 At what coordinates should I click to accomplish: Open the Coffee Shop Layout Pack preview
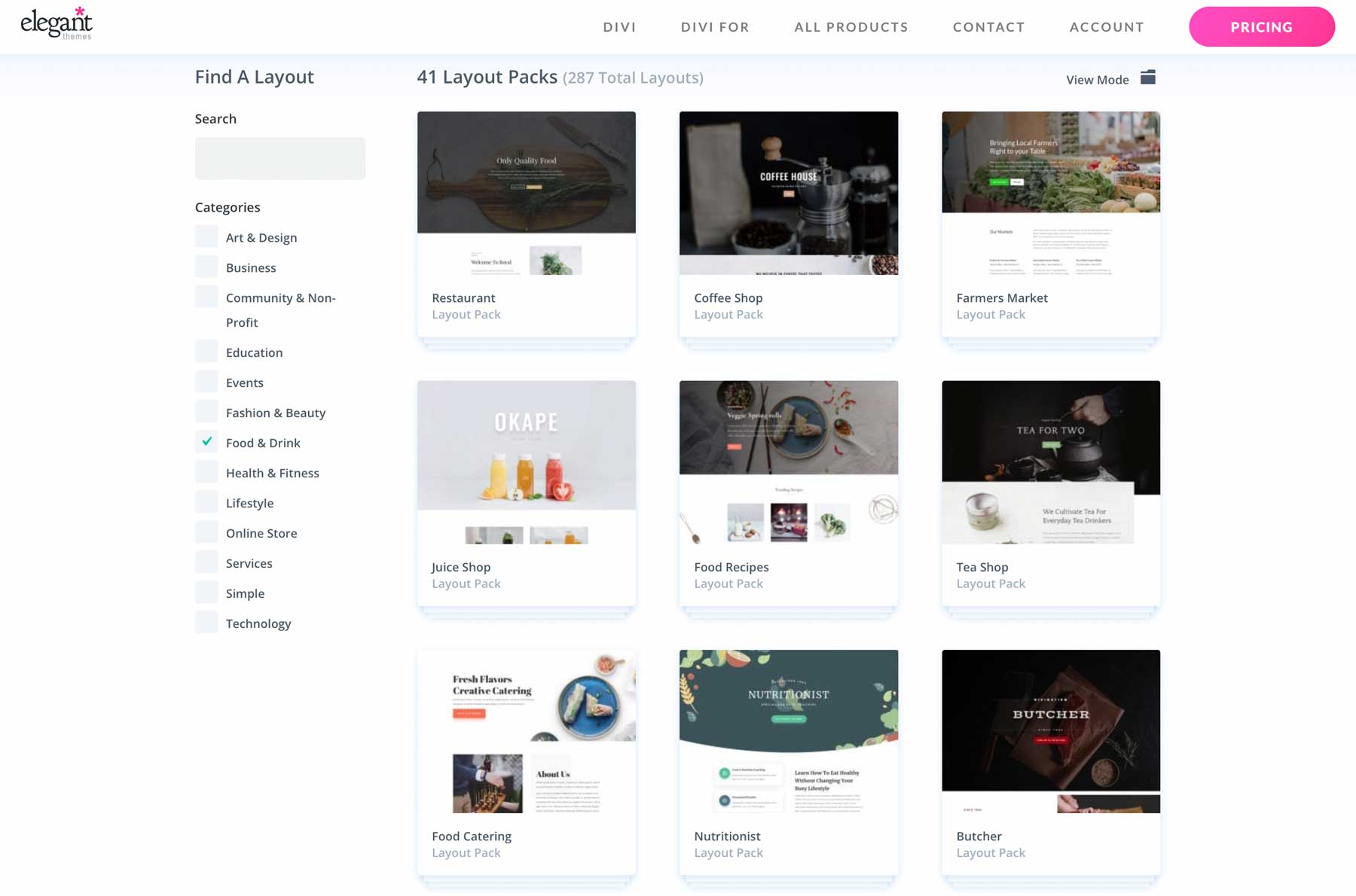point(788,193)
